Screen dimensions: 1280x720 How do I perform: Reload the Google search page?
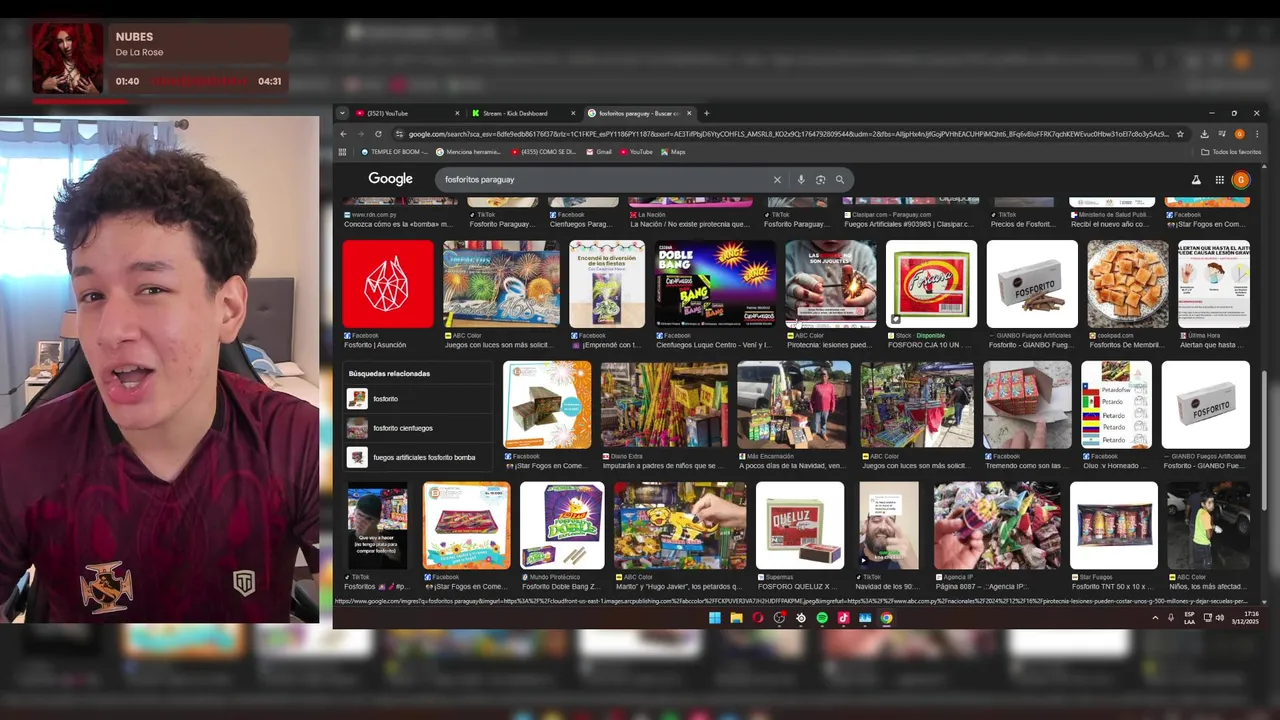coord(378,134)
